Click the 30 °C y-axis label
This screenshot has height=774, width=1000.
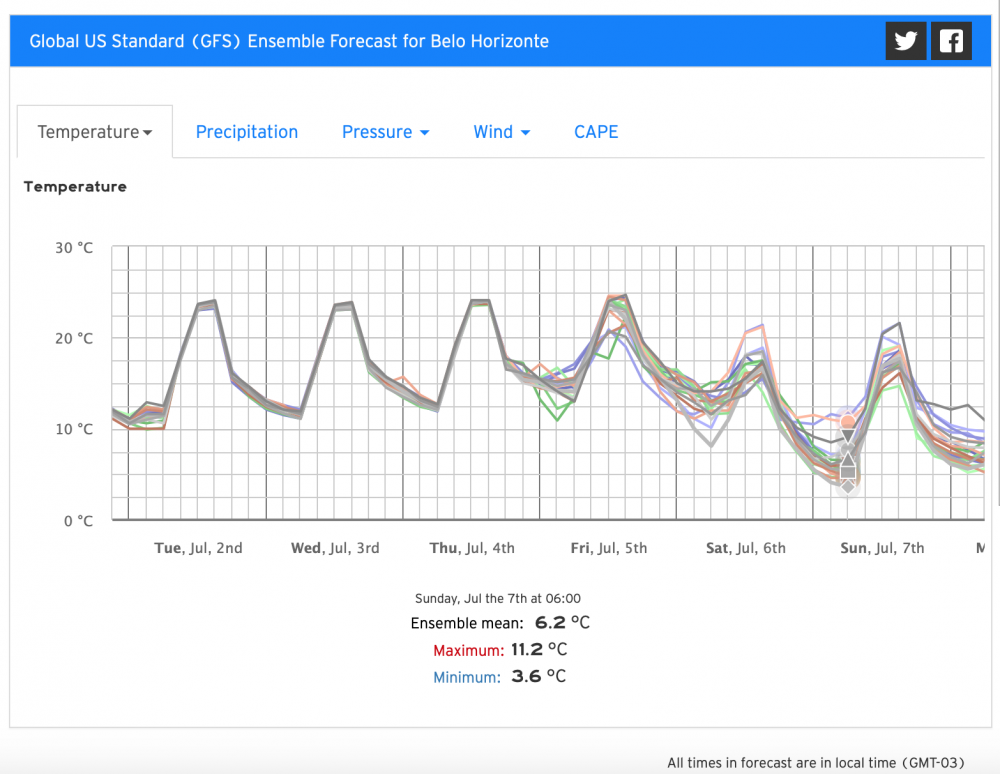pyautogui.click(x=73, y=247)
